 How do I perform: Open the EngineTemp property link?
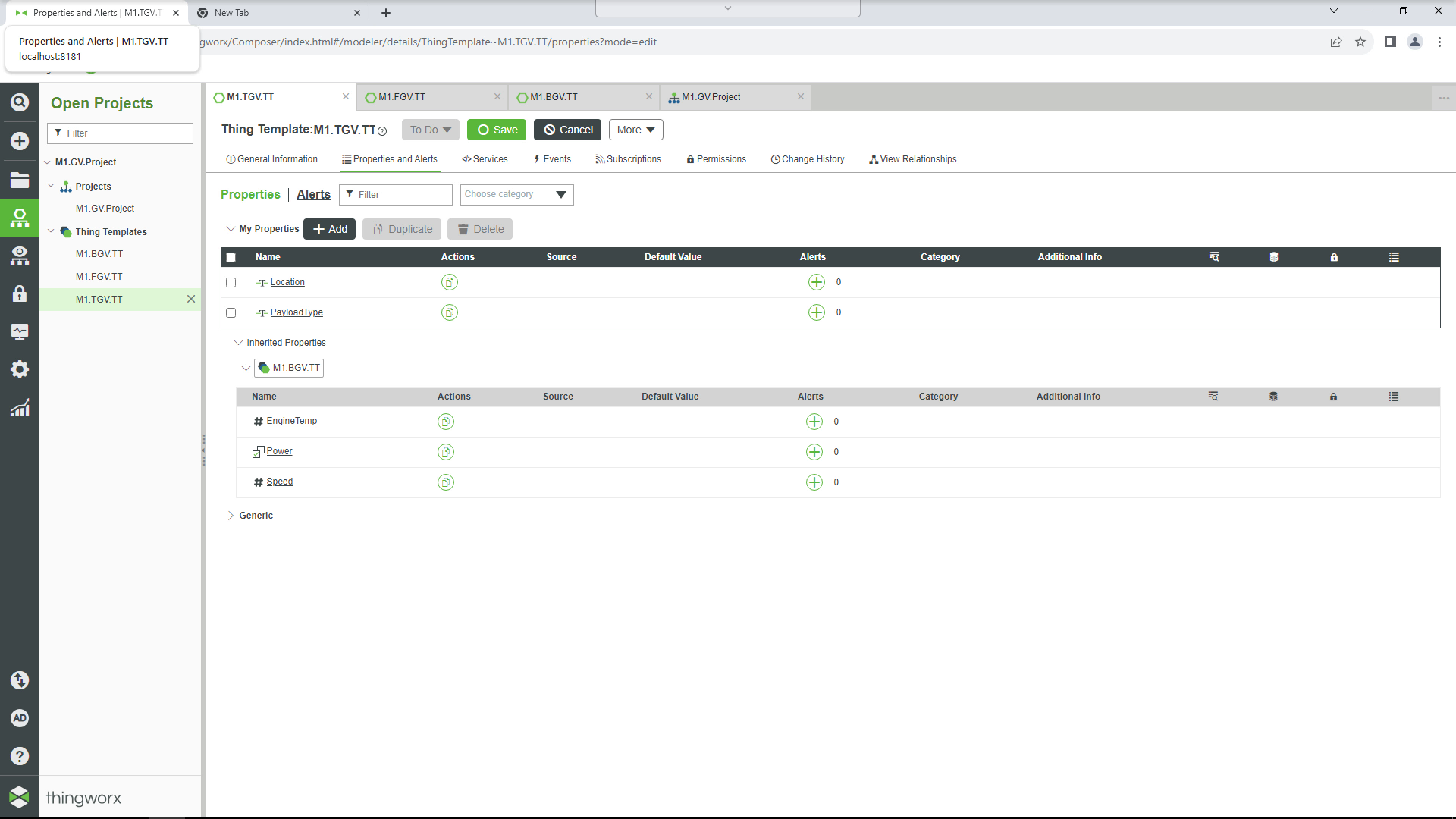point(292,421)
